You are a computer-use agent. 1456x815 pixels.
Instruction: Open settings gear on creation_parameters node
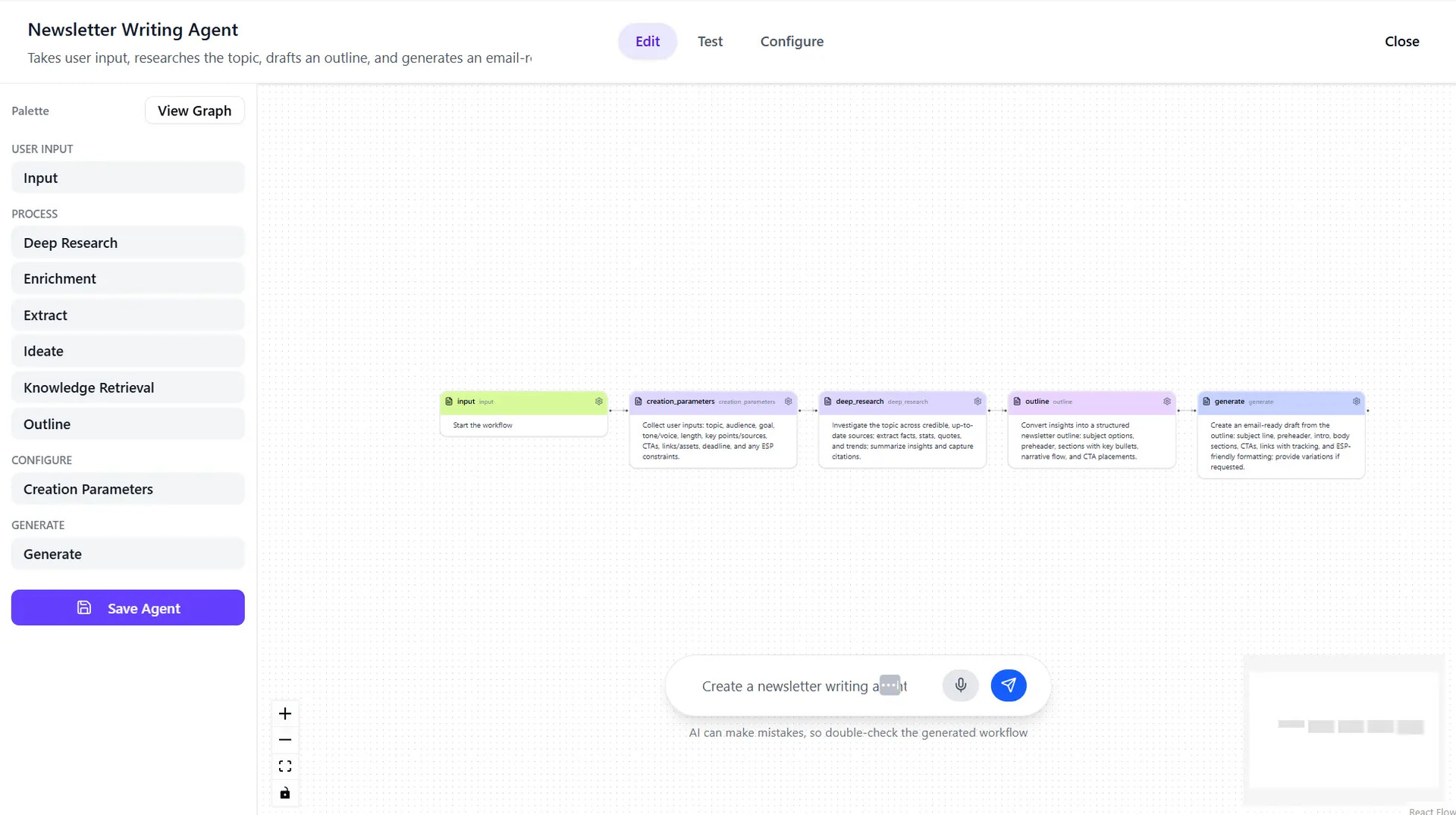click(789, 401)
